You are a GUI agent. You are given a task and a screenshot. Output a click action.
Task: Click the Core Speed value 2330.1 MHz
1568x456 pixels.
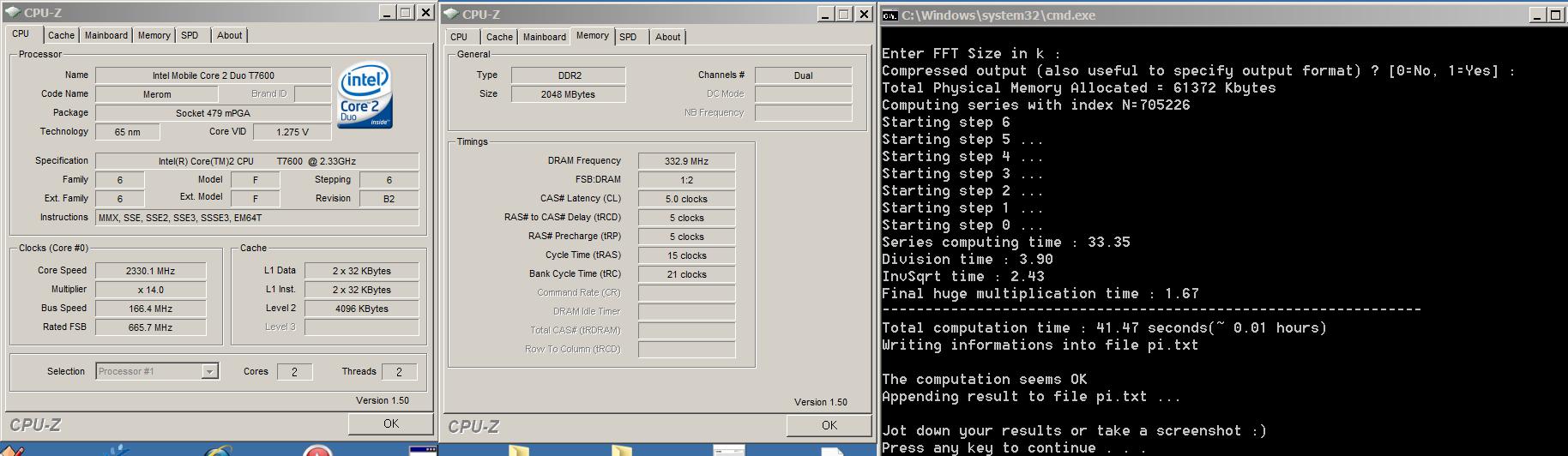(150, 271)
